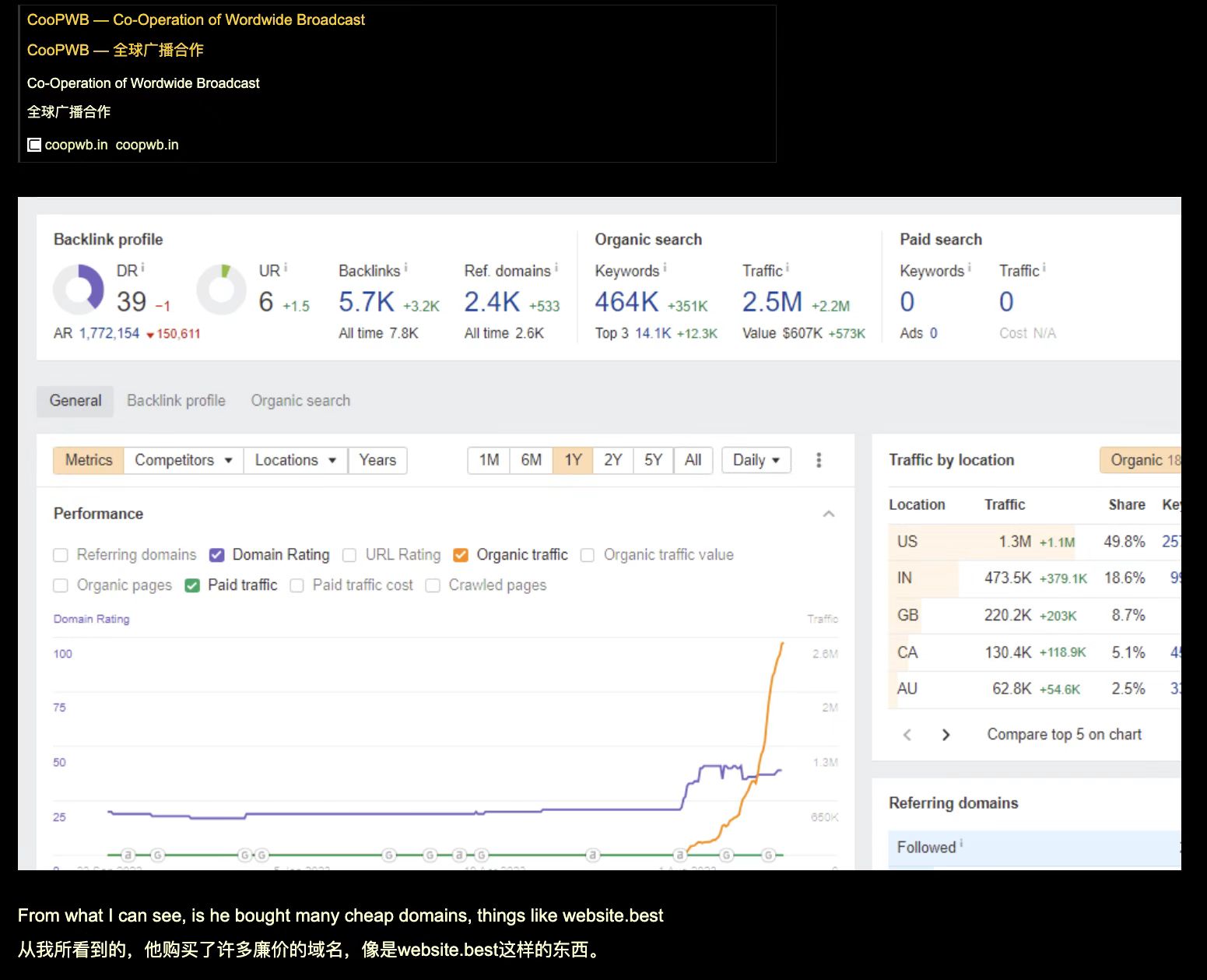1207x980 pixels.
Task: Go to next traffic locations page arrow
Action: click(x=946, y=735)
